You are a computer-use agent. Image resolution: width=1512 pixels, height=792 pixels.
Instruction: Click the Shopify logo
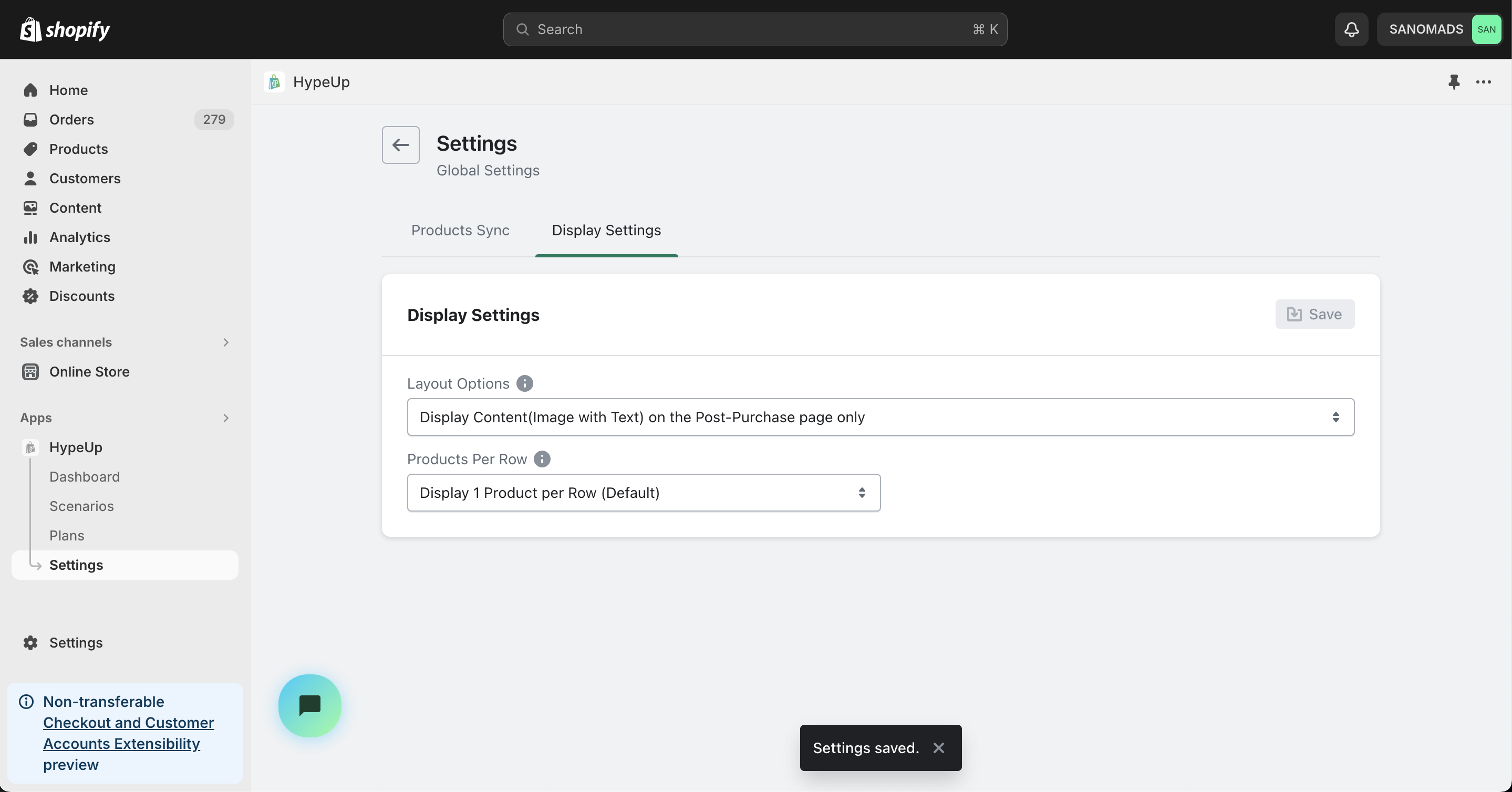(x=65, y=29)
